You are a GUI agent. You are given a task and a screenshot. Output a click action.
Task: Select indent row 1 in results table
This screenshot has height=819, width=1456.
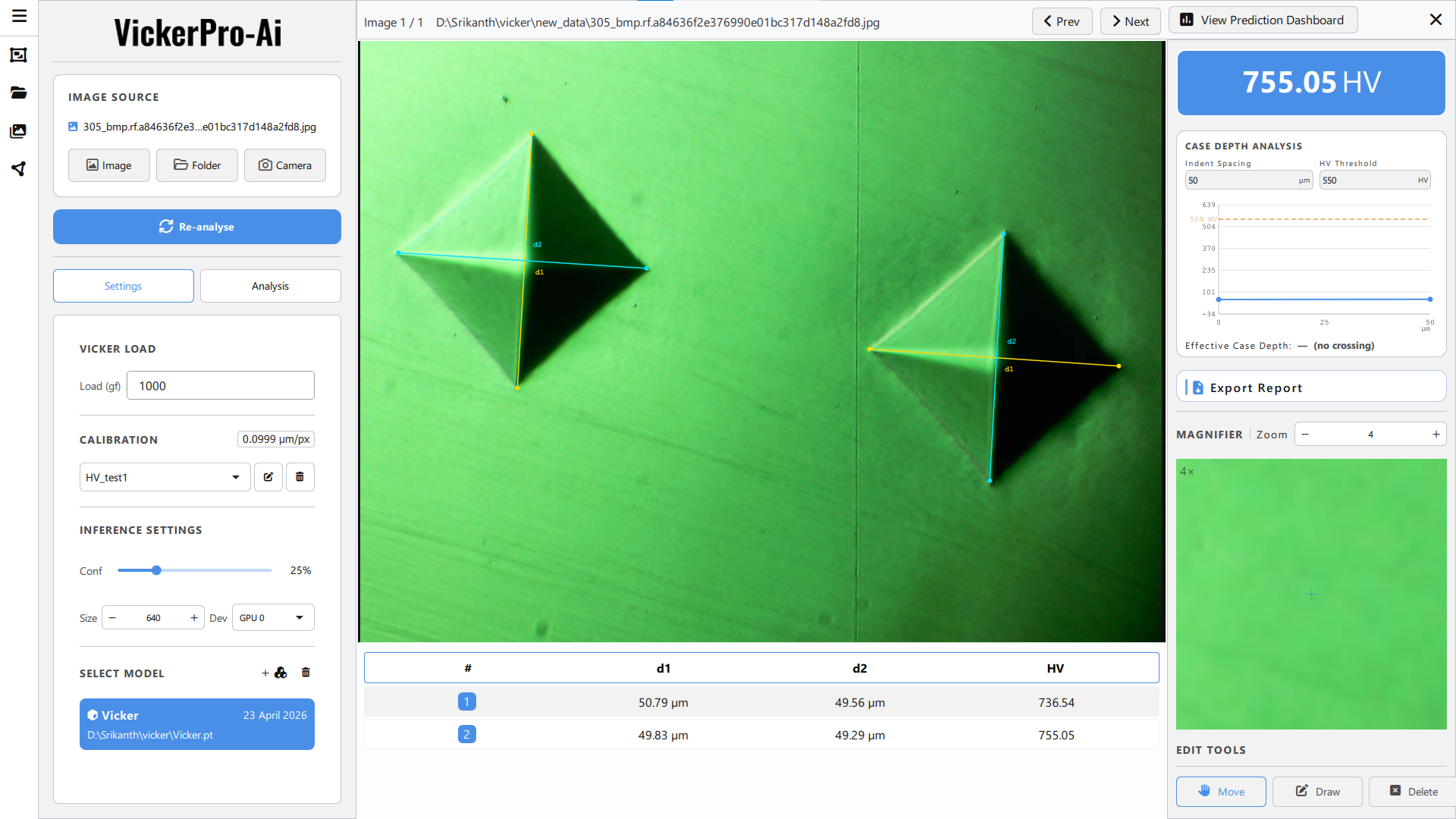tap(761, 702)
